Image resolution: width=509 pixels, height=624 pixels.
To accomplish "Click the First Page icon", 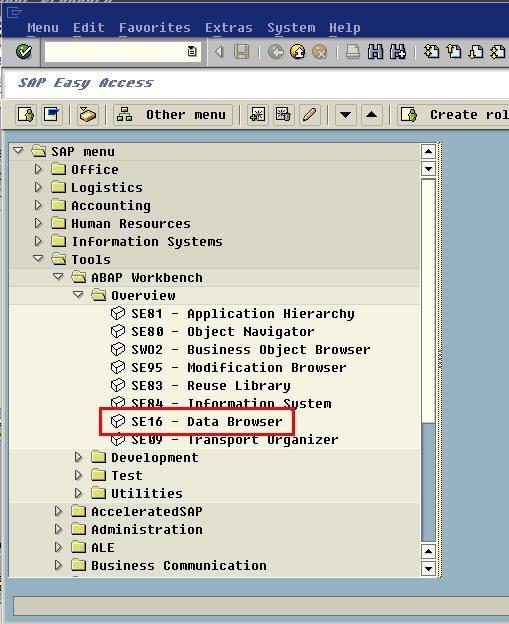I will (431, 52).
